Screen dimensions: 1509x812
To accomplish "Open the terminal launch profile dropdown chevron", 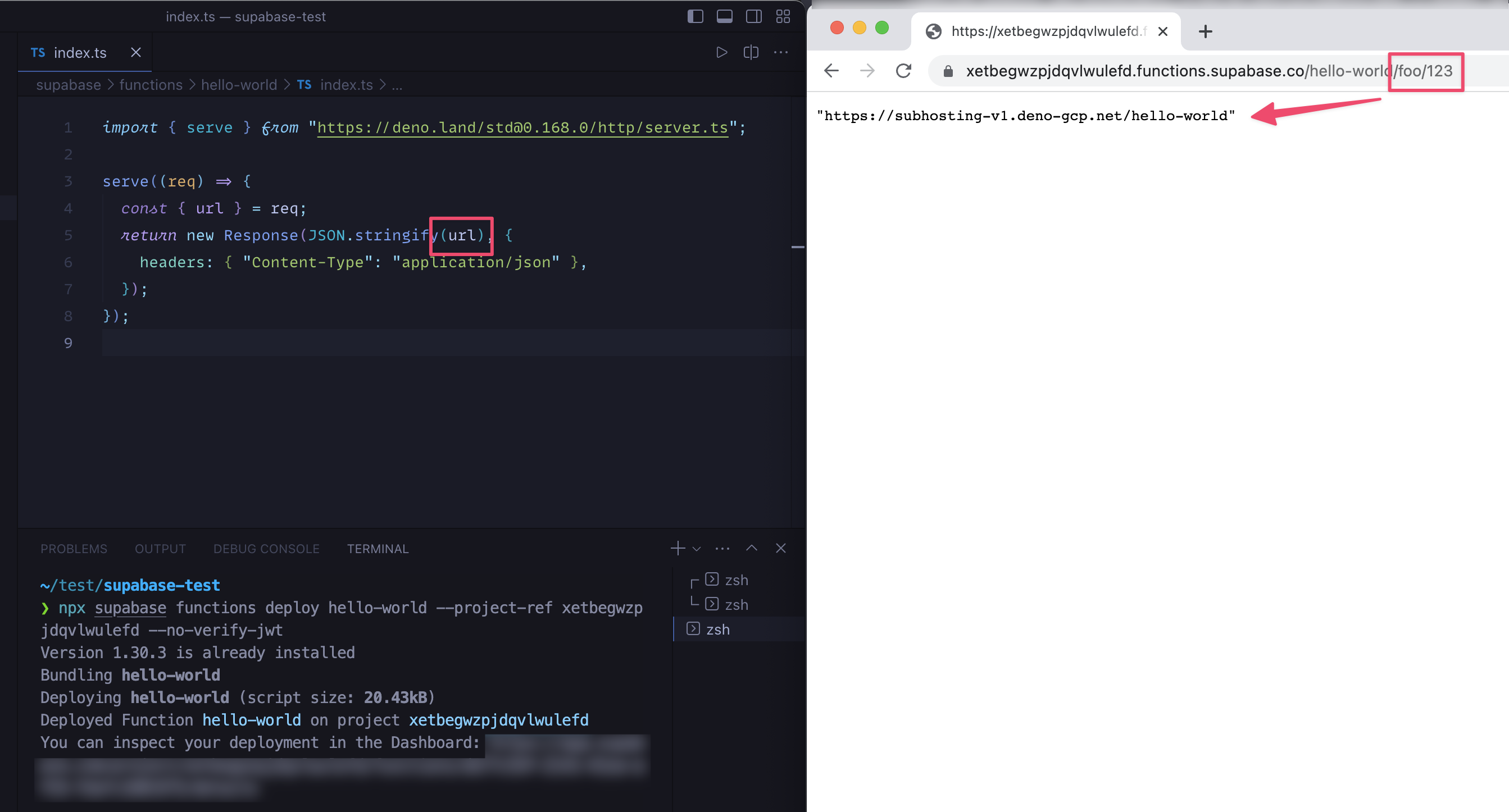I will (x=696, y=549).
